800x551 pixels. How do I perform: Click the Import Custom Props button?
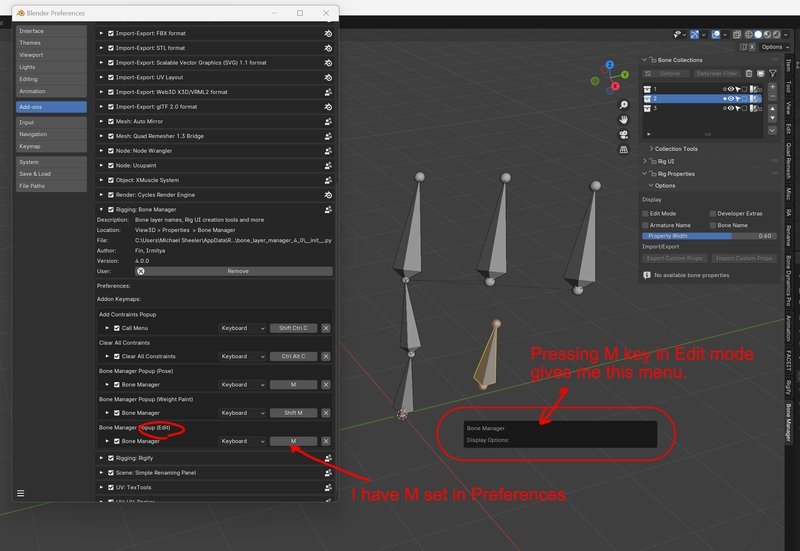pyautogui.click(x=743, y=259)
